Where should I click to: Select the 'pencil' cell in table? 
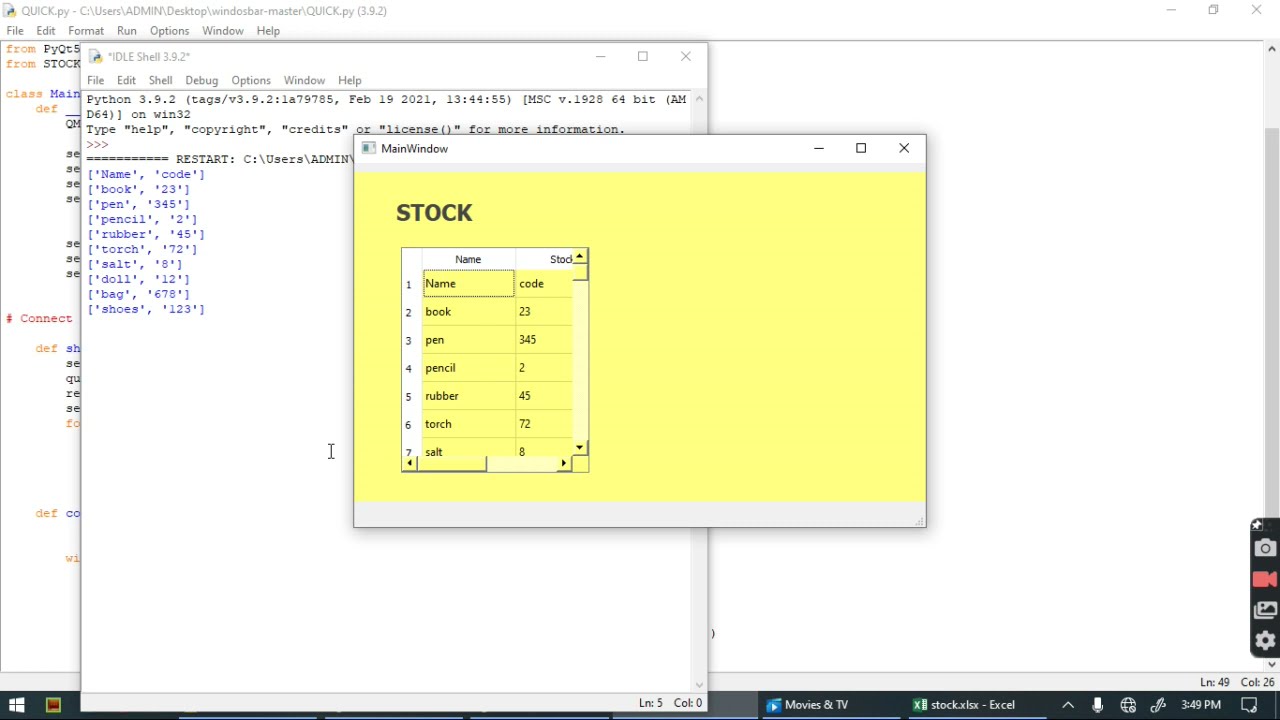coord(468,368)
